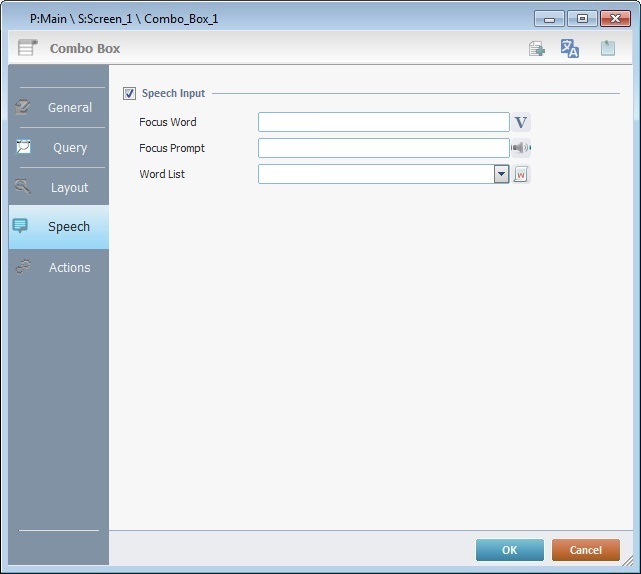Click the V icon beside Focus Word
Viewport: 641px width, 574px height.
[x=521, y=123]
